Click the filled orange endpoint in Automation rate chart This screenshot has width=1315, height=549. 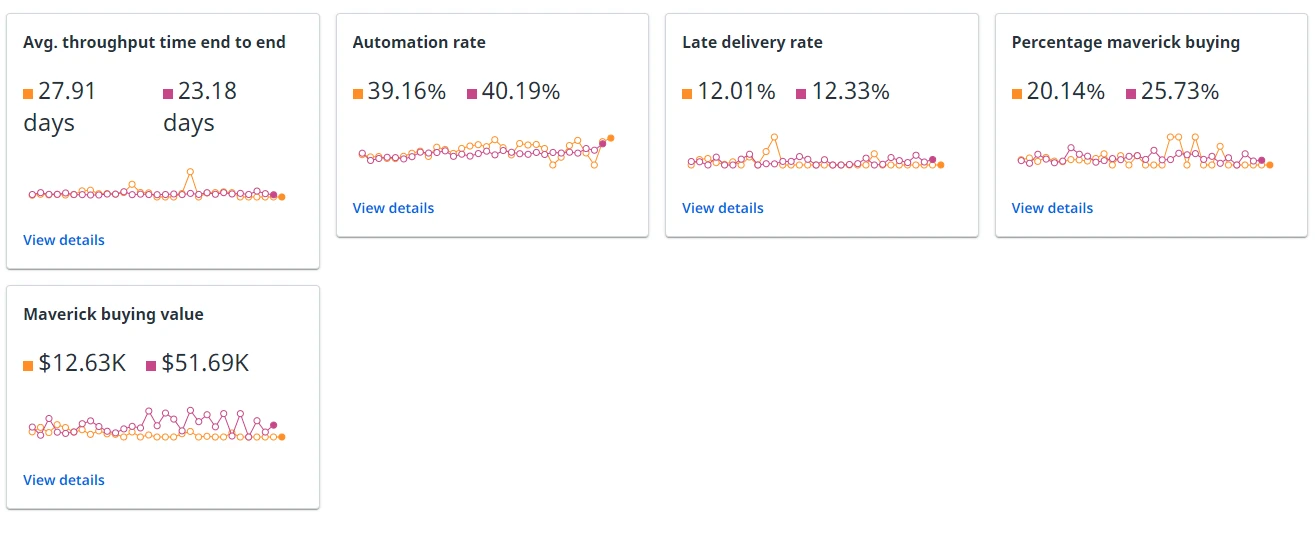[611, 138]
